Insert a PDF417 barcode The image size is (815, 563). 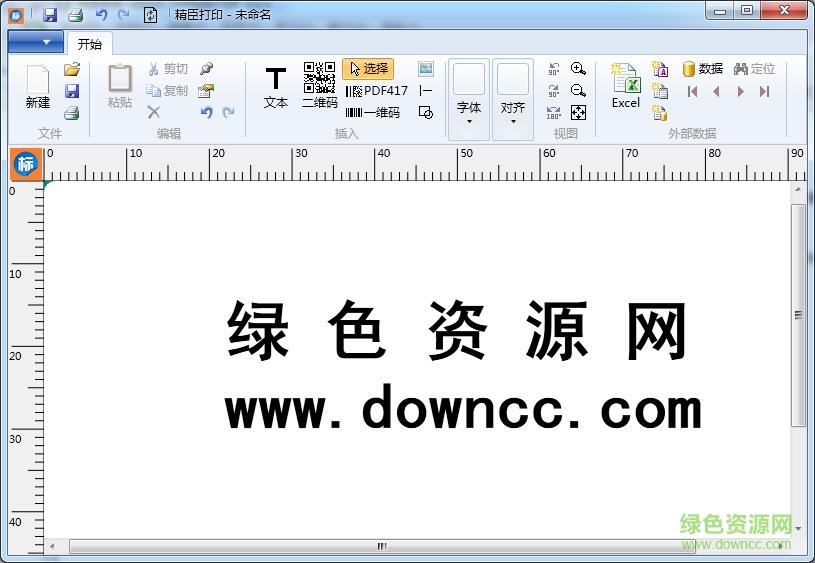click(x=377, y=91)
